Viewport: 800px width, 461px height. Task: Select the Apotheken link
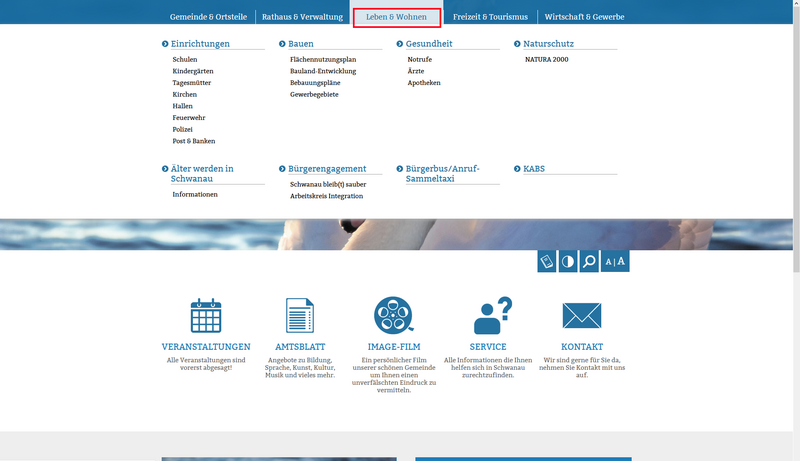pyautogui.click(x=424, y=83)
